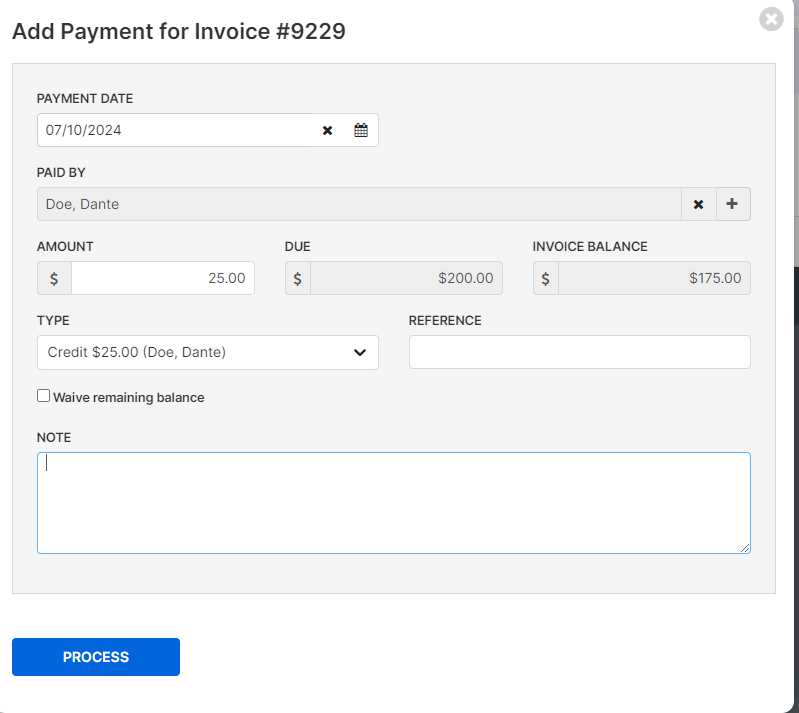Click the dollar sign beside the Amount field
The width and height of the screenshot is (799, 713).
[x=54, y=278]
